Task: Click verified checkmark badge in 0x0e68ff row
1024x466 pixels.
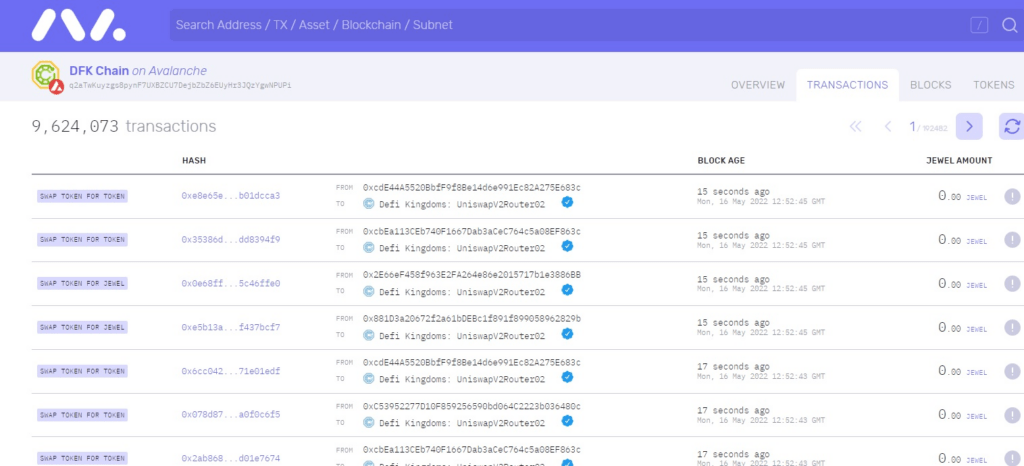Action: click(x=568, y=290)
